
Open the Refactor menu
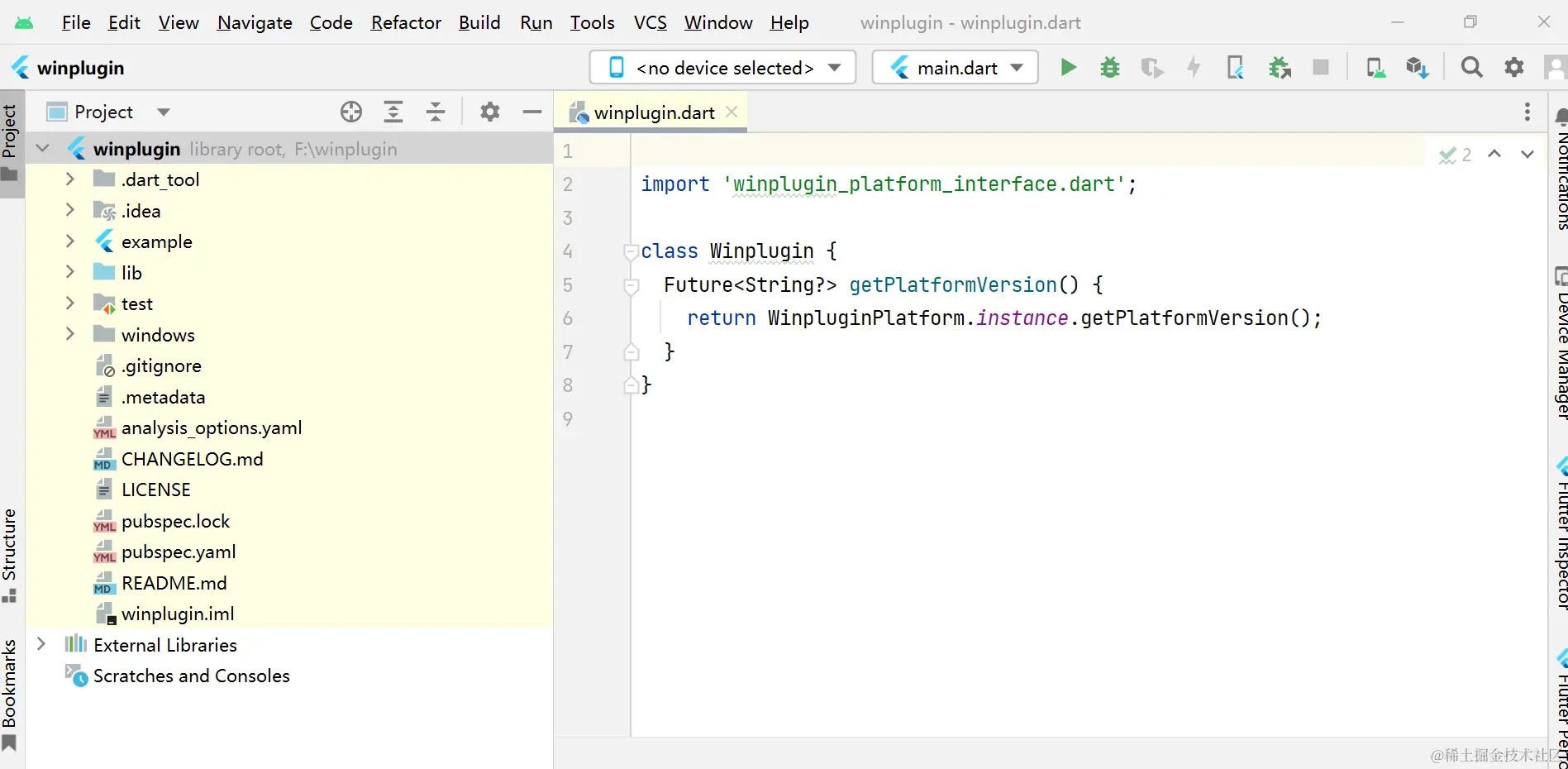coord(406,22)
